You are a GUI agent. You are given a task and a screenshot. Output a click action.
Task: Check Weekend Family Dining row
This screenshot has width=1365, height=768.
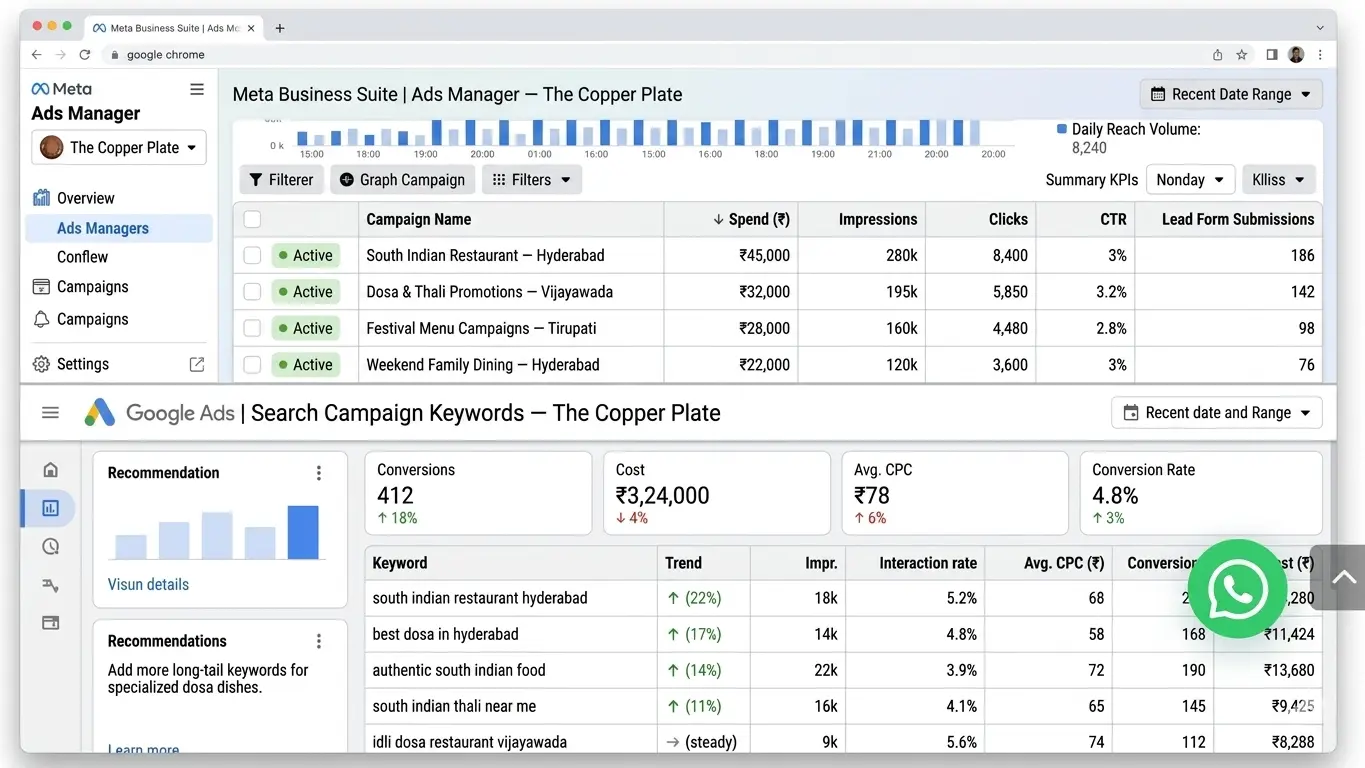point(252,365)
